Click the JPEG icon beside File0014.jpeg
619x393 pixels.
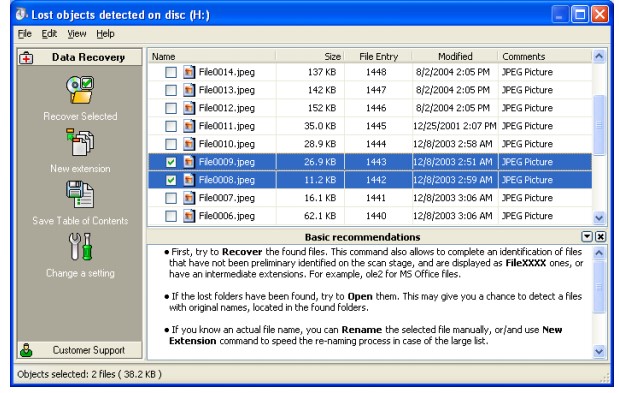189,72
